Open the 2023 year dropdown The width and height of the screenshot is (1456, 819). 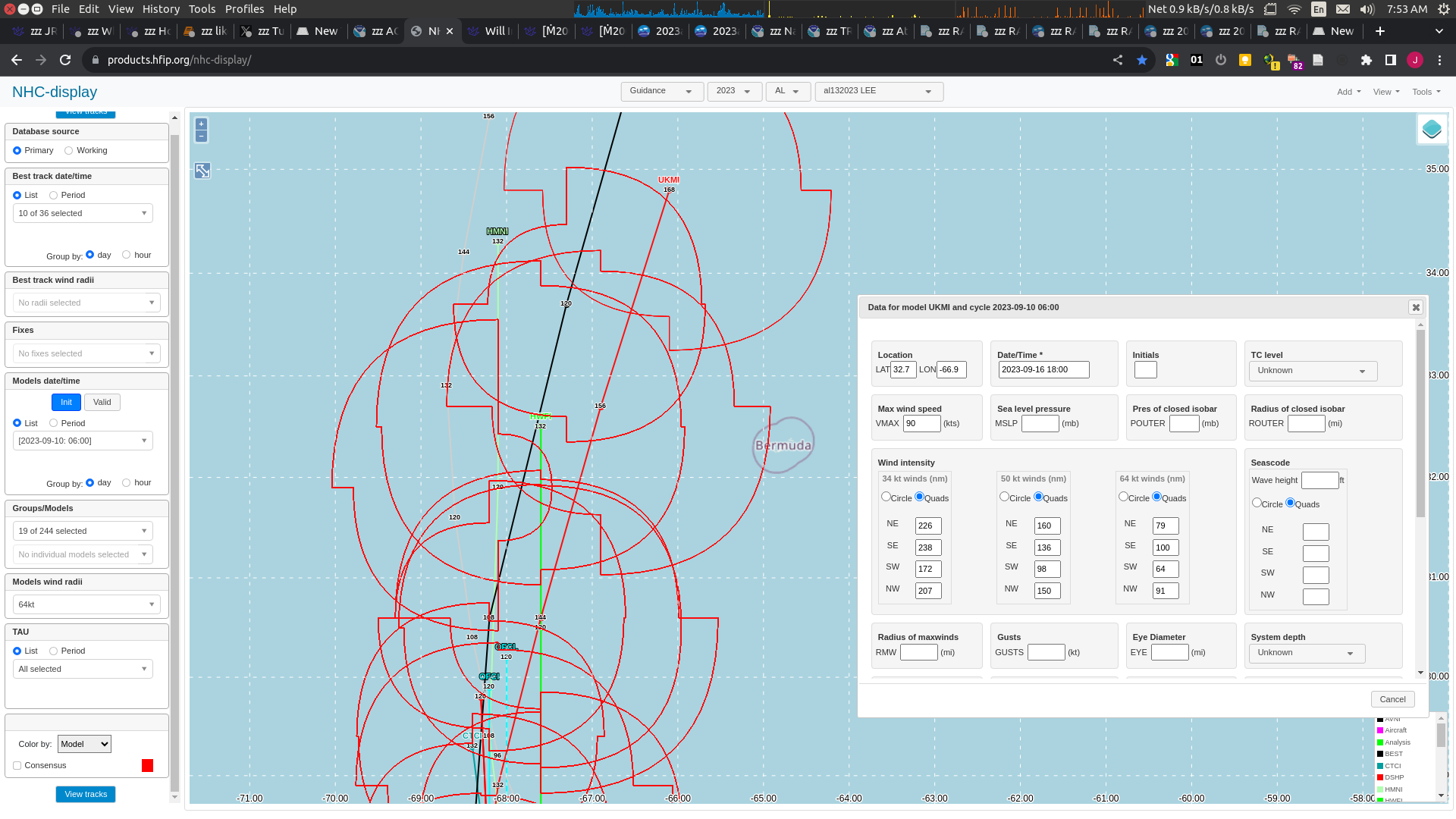point(735,91)
